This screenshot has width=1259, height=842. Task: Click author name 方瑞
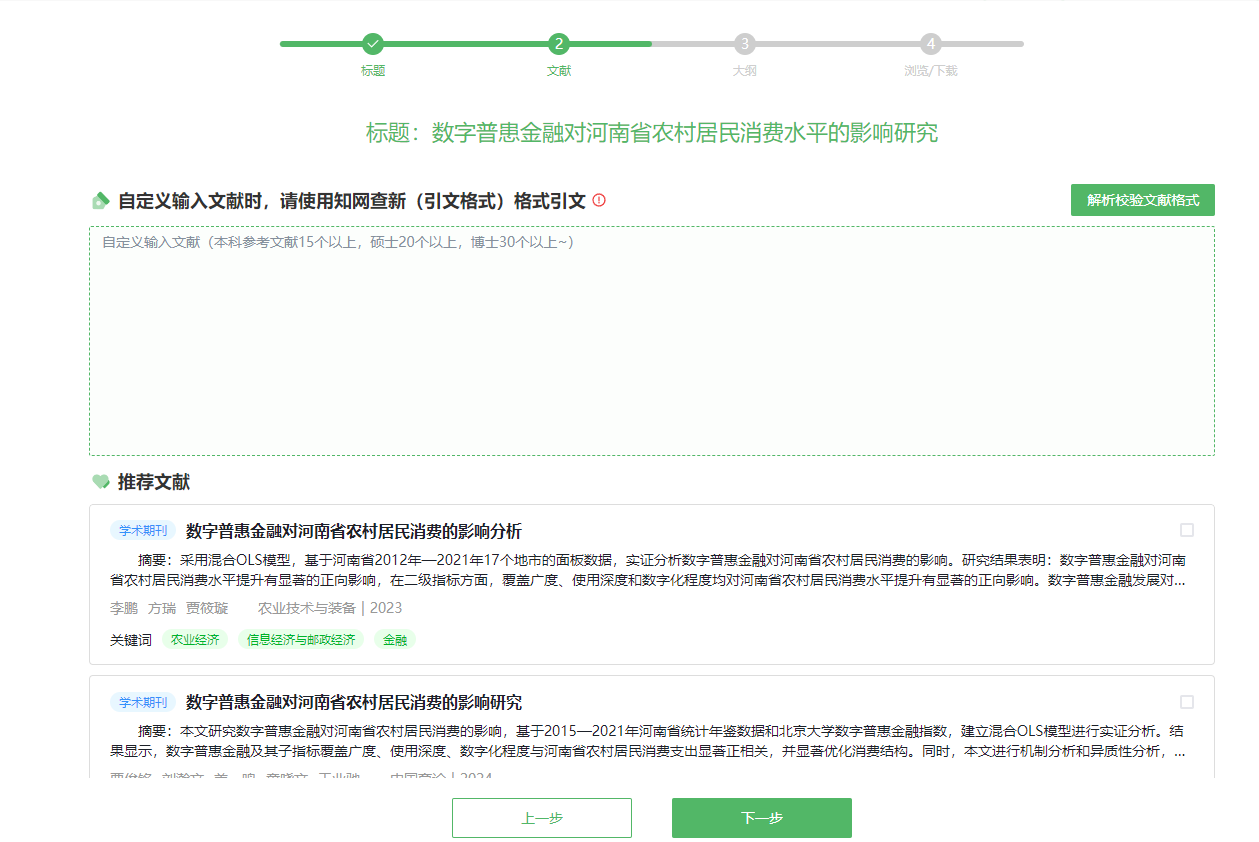[162, 608]
